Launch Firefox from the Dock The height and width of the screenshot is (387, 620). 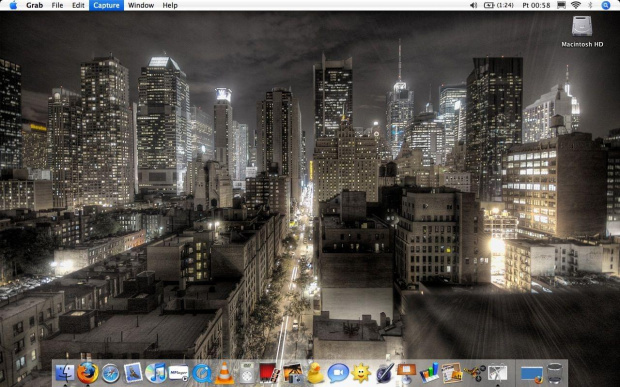(x=87, y=373)
